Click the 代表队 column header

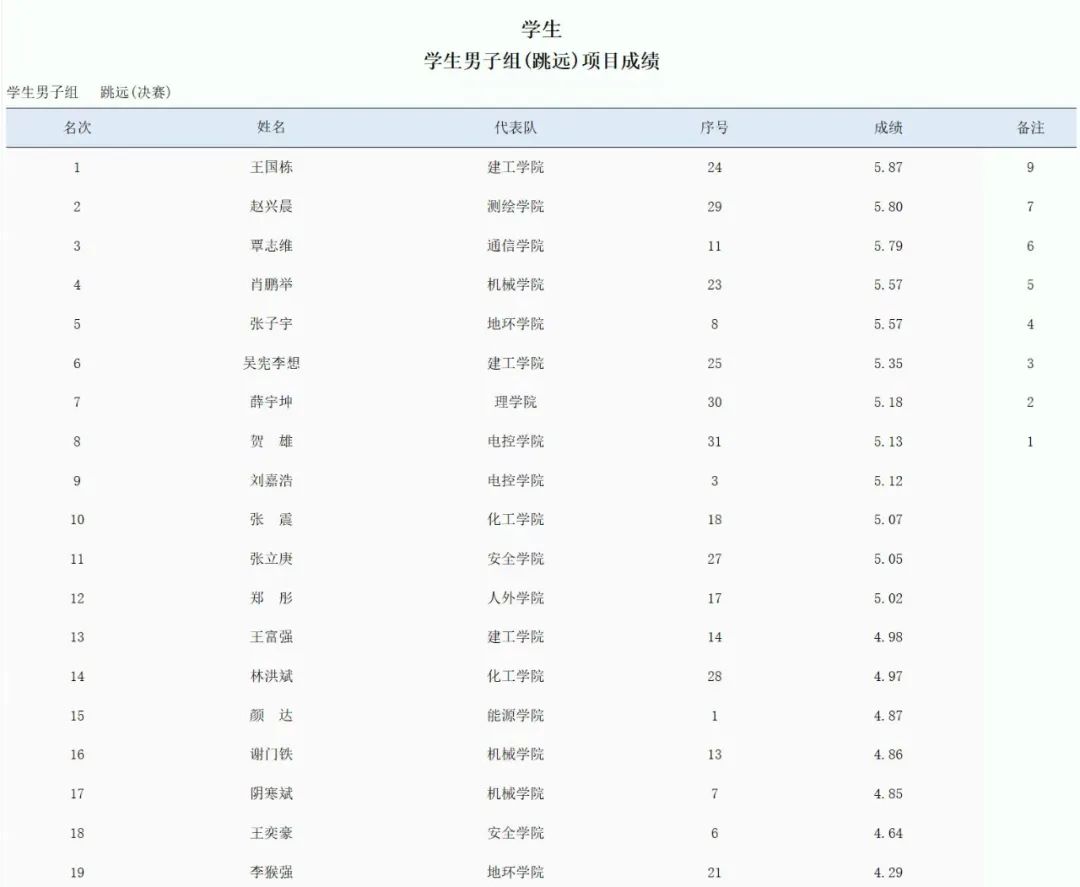[515, 128]
